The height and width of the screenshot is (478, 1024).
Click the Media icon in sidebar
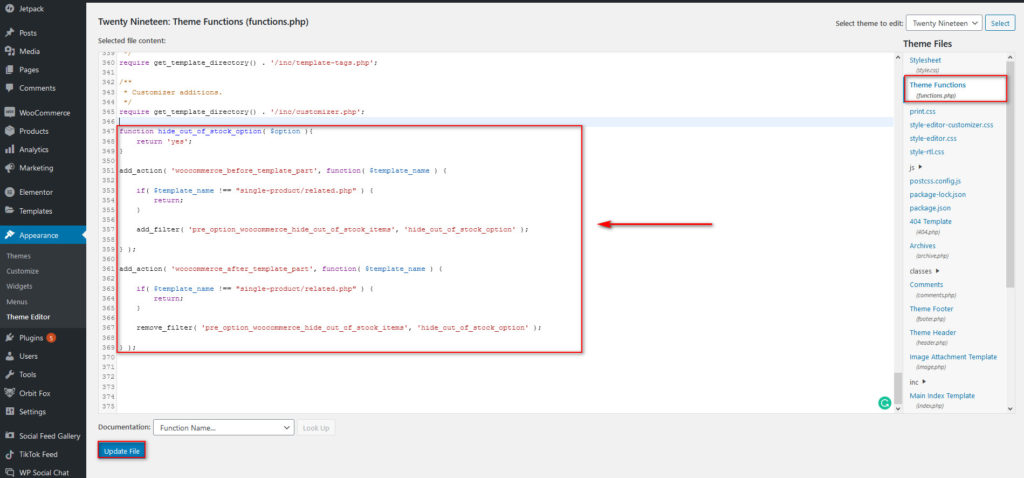point(9,51)
